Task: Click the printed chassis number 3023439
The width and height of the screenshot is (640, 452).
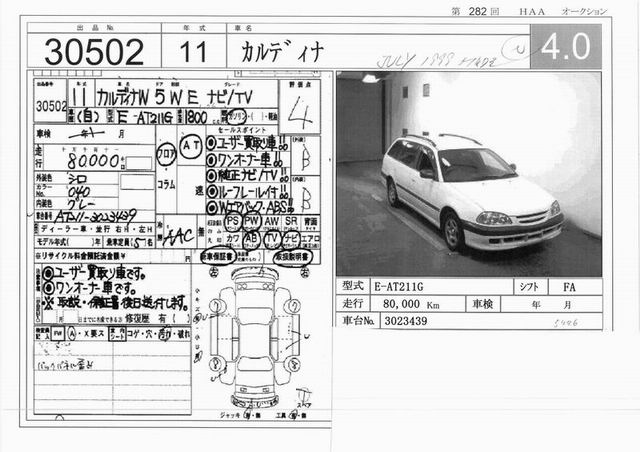Action: [x=406, y=321]
